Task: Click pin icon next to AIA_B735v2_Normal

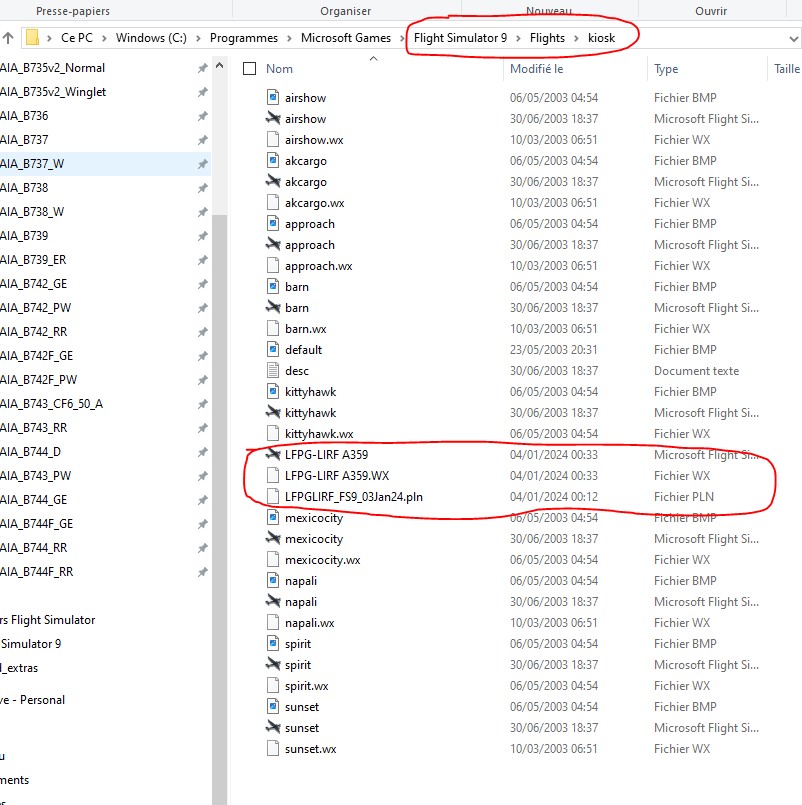Action: click(203, 68)
